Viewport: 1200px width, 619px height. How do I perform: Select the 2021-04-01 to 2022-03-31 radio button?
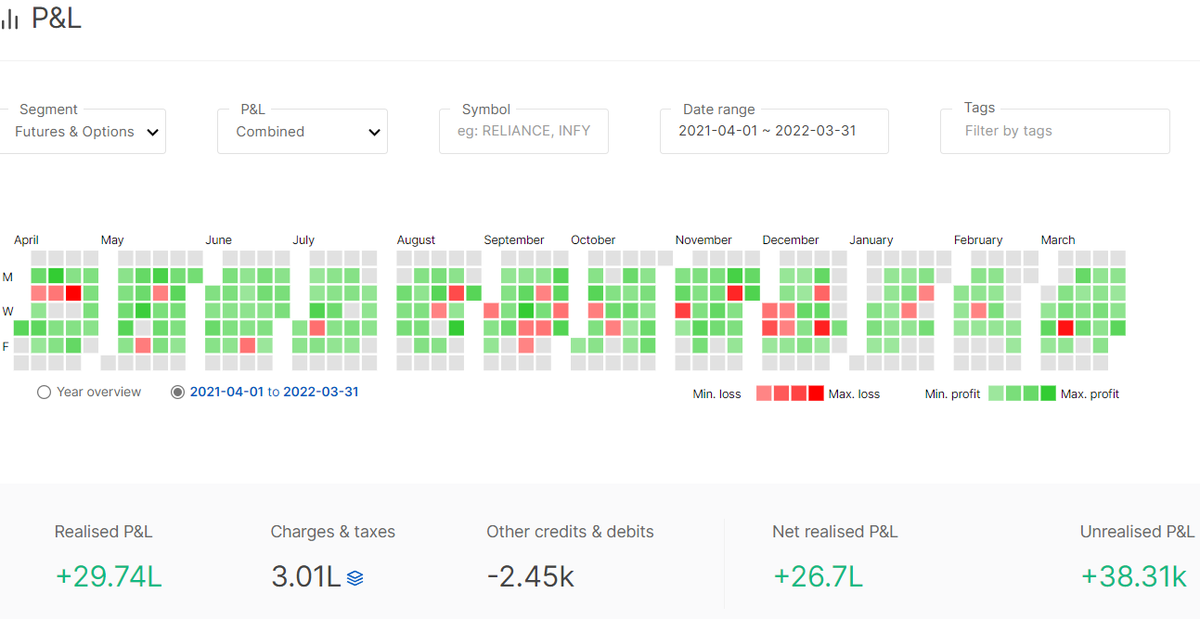[178, 392]
